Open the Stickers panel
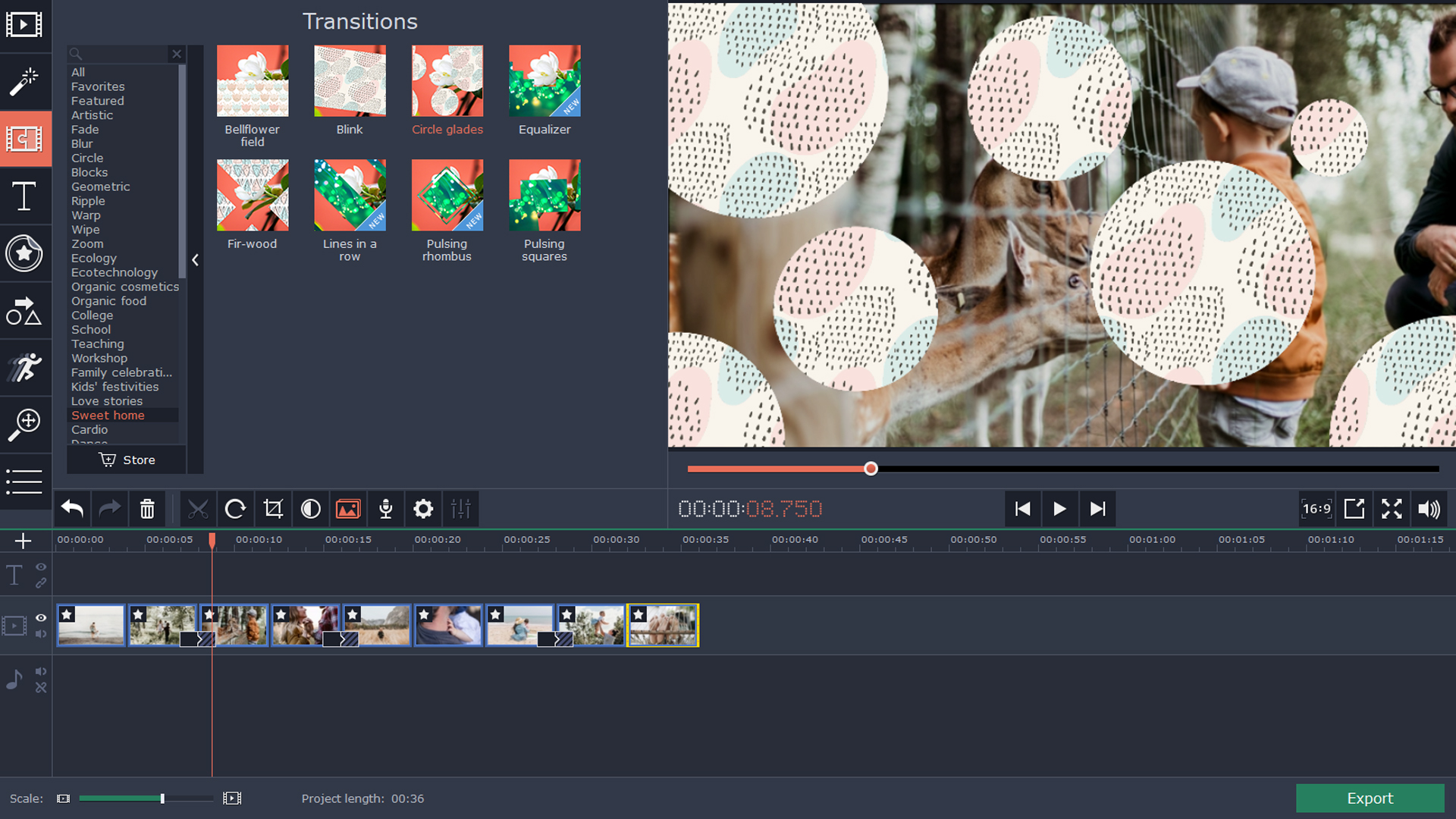The image size is (1456, 819). coord(25,253)
